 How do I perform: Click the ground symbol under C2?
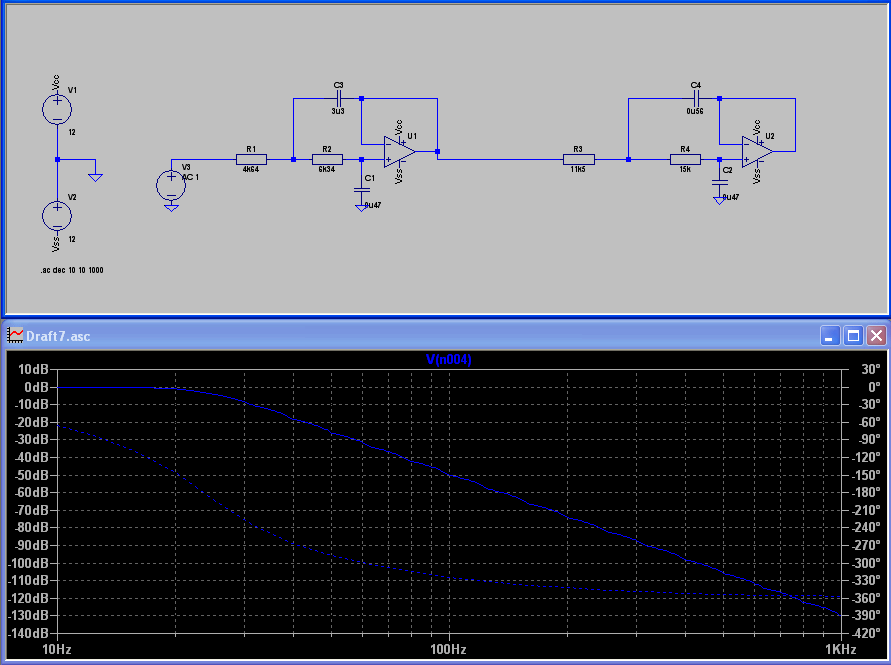[719, 200]
